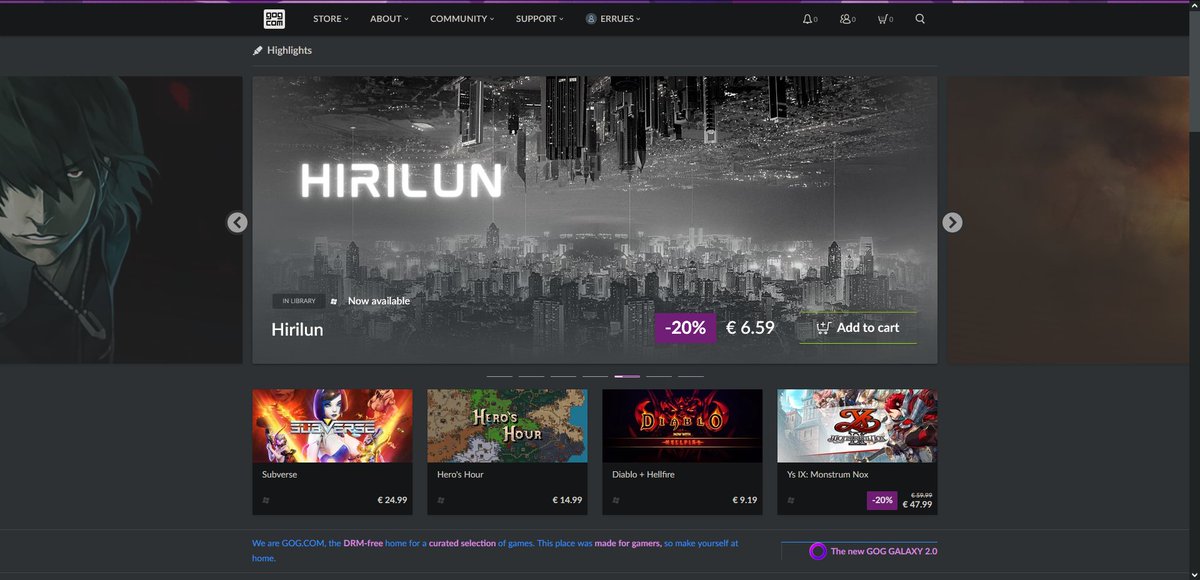Open the notifications bell icon
The width and height of the screenshot is (1200, 580).
[x=808, y=19]
